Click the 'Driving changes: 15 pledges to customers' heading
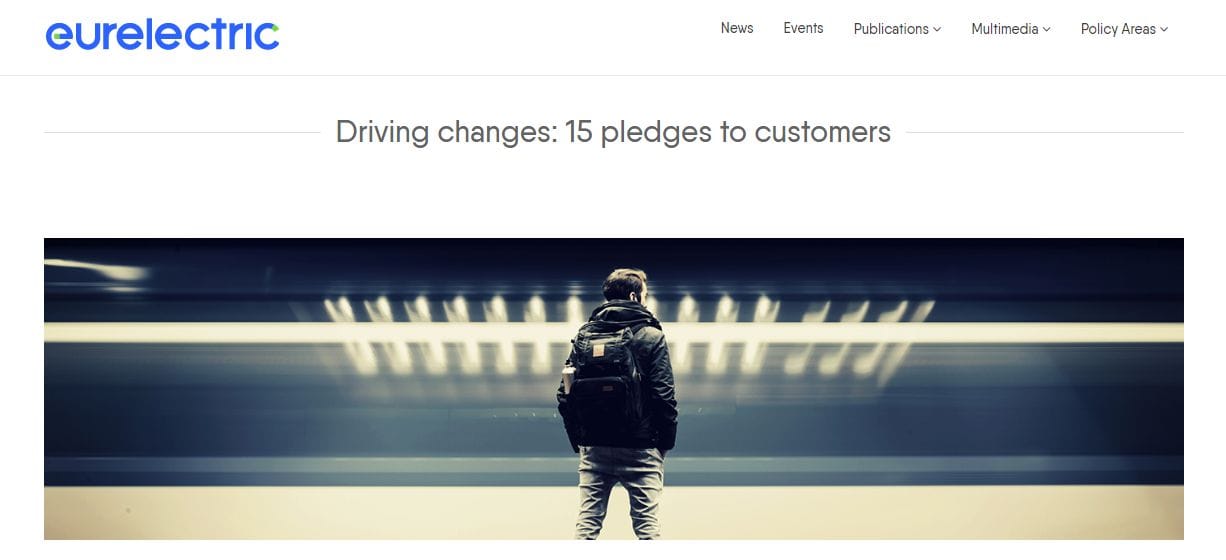Screen dimensions: 1226x560 point(613,132)
